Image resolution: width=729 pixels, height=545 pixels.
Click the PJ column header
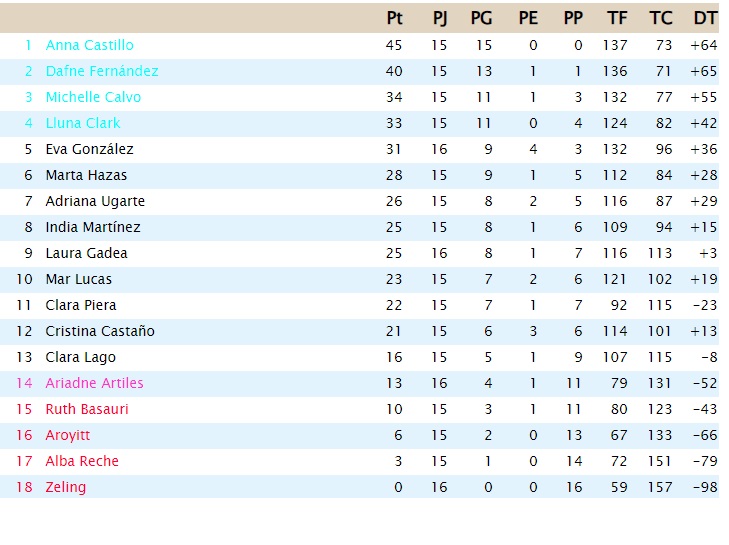(439, 18)
